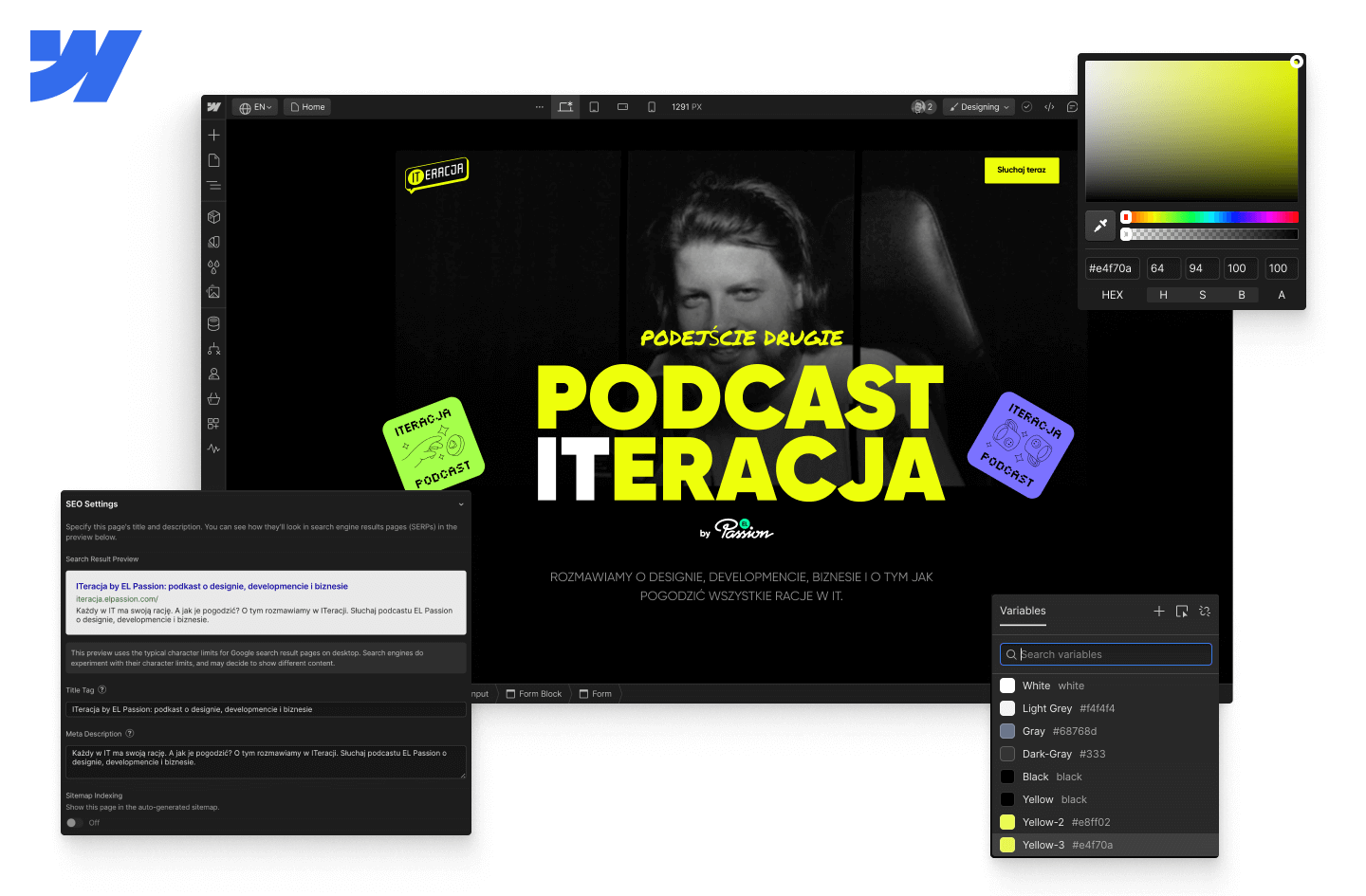Select Form Block in the breadcrumb
The image size is (1366, 896).
click(x=534, y=694)
